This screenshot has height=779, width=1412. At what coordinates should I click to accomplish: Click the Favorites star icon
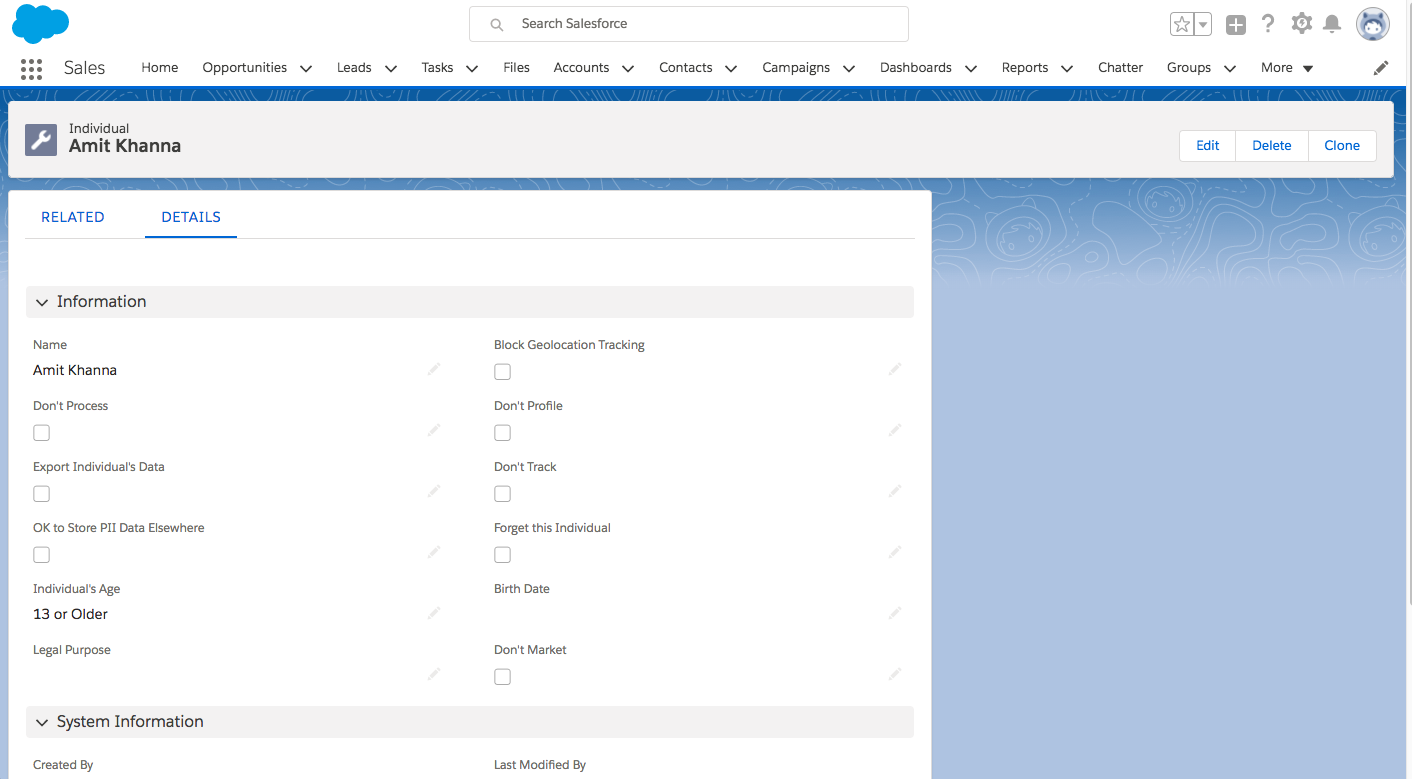(x=1182, y=25)
